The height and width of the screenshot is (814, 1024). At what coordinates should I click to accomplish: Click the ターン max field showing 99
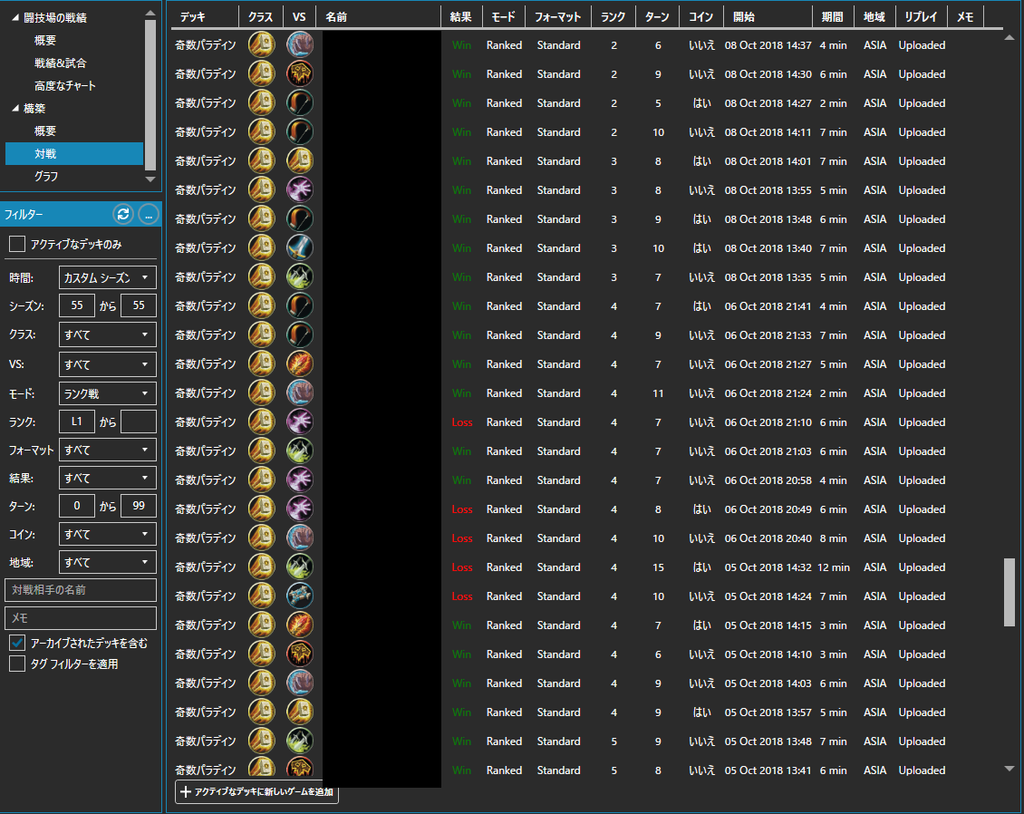click(x=138, y=506)
